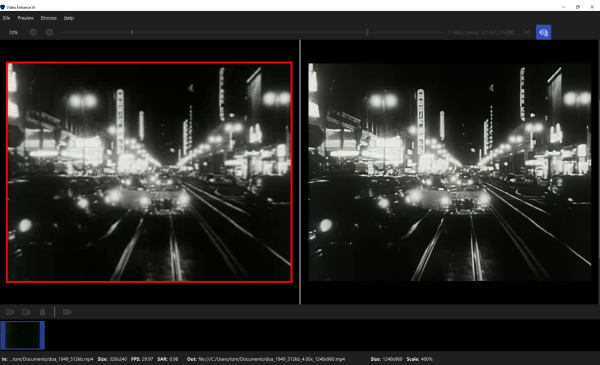The height and width of the screenshot is (365, 600).
Task: Select the video clip thumbnail in filmstrip
Action: pos(23,335)
